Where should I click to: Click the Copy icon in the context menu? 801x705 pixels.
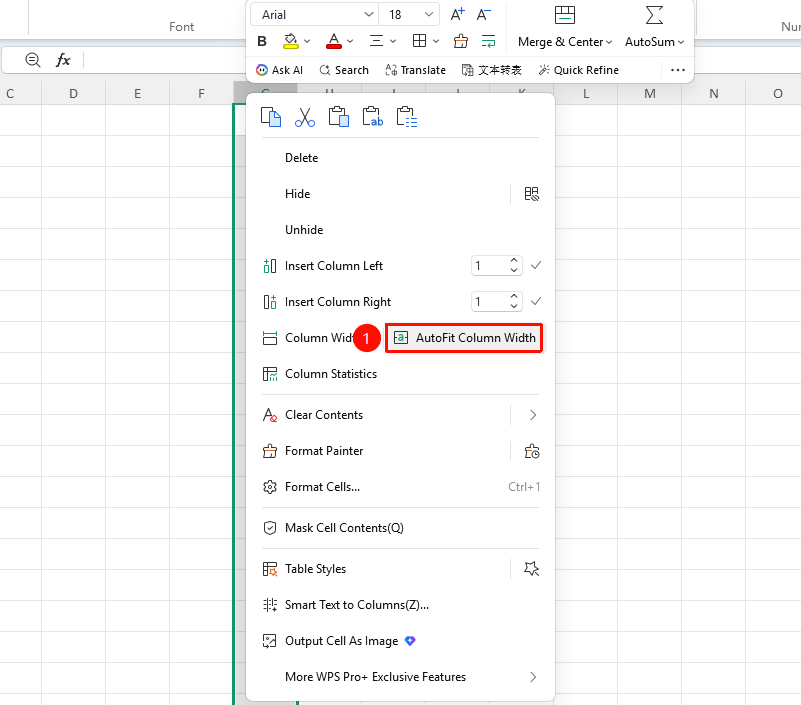[271, 116]
